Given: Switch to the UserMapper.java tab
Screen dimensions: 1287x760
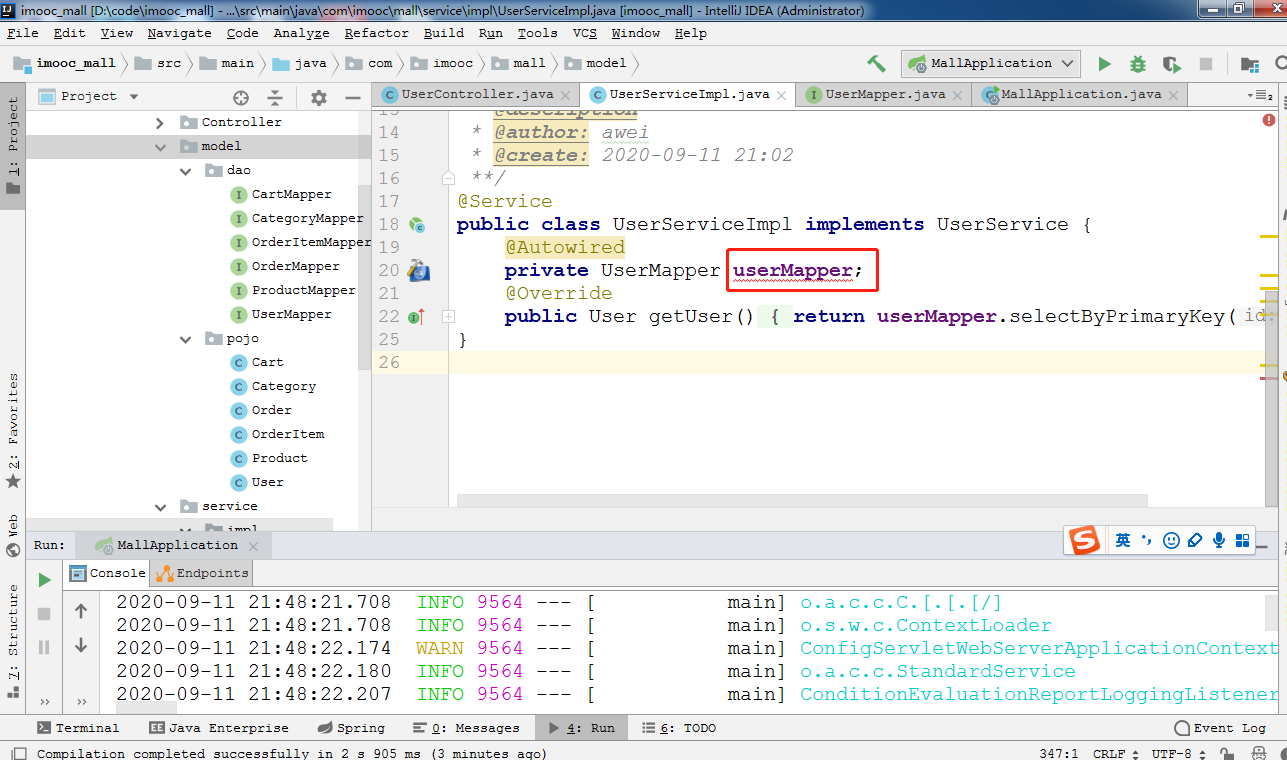Looking at the screenshot, I should click(885, 95).
